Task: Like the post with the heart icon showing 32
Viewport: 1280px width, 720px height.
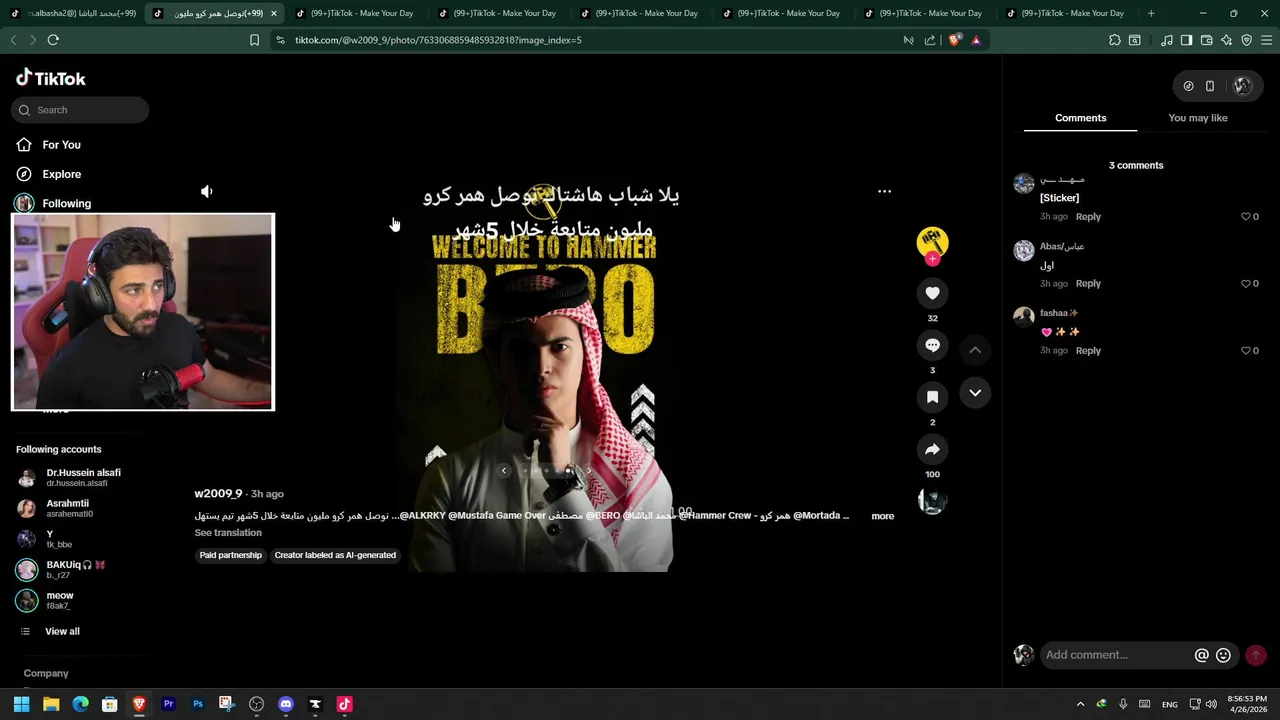Action: point(932,293)
